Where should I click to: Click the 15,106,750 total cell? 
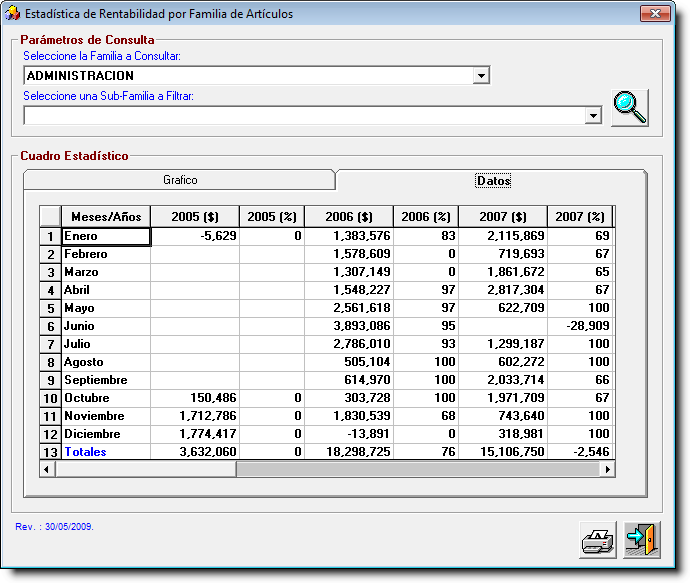(503, 452)
